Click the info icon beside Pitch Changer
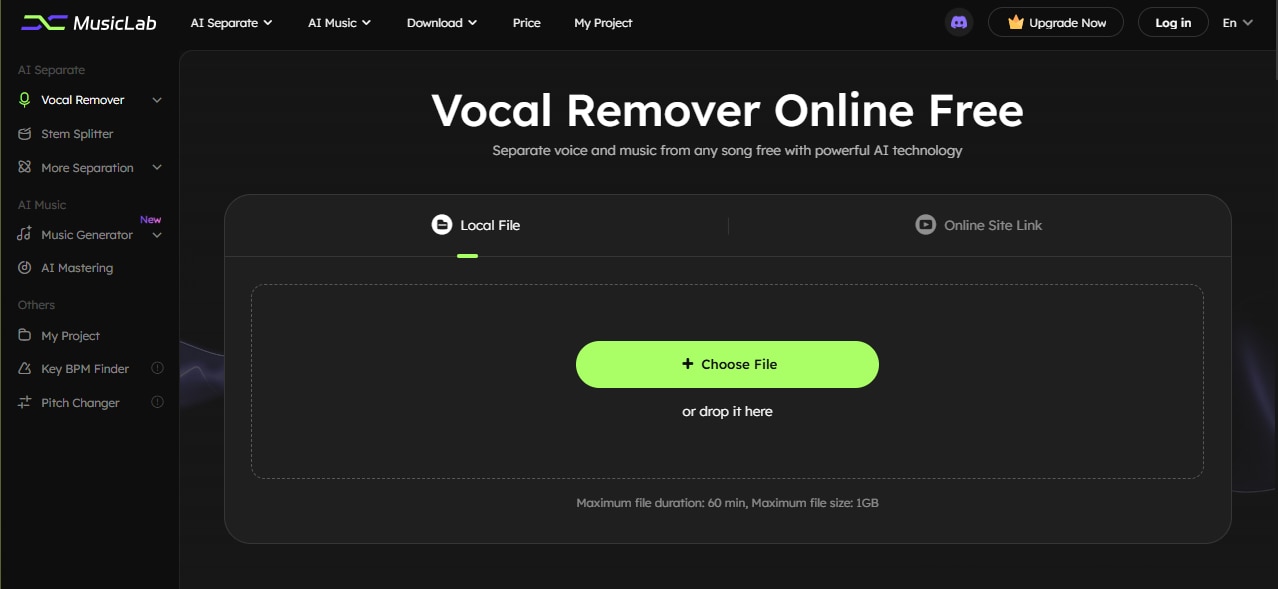 [157, 402]
